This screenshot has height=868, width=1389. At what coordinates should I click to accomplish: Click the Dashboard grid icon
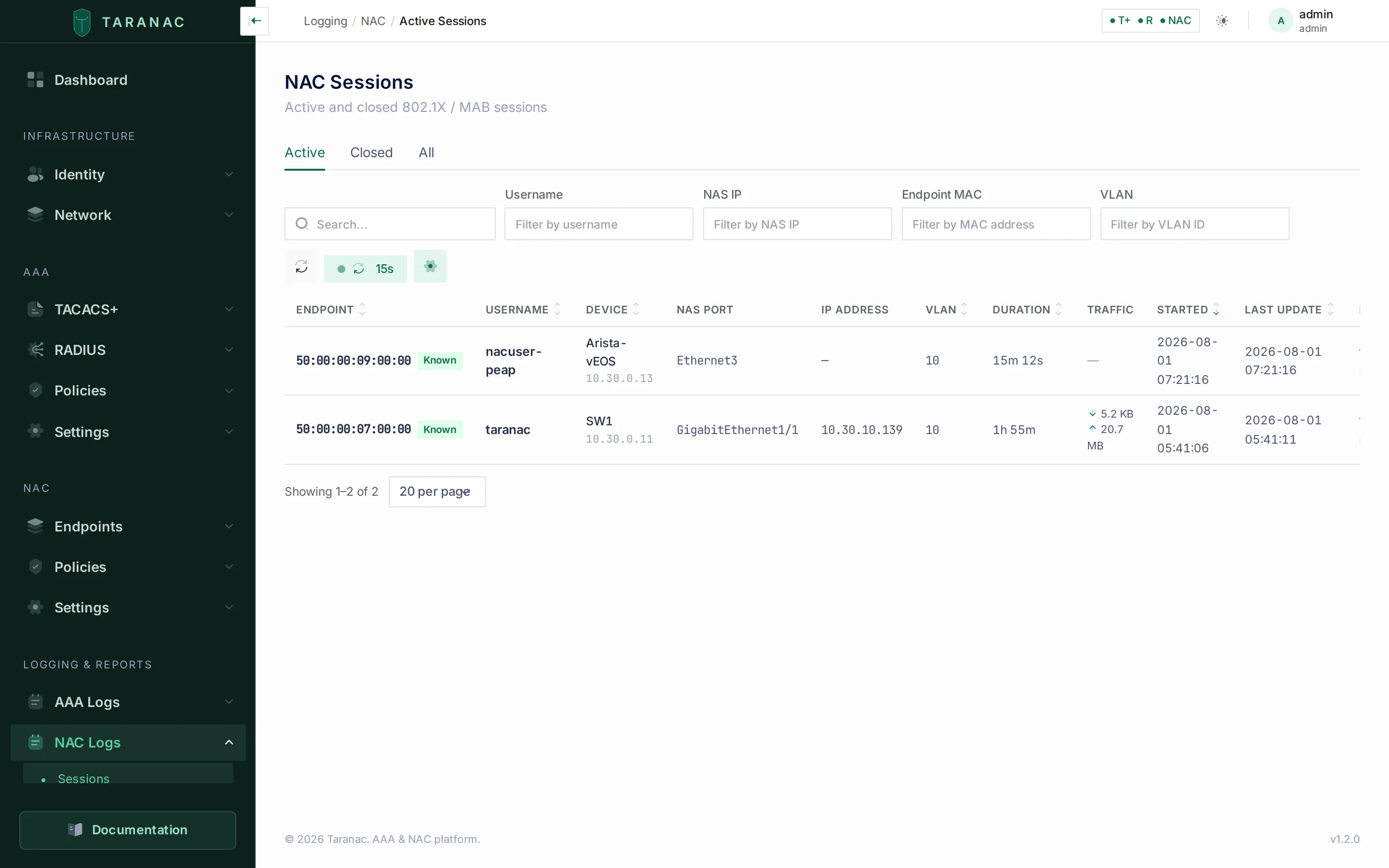pos(36,80)
